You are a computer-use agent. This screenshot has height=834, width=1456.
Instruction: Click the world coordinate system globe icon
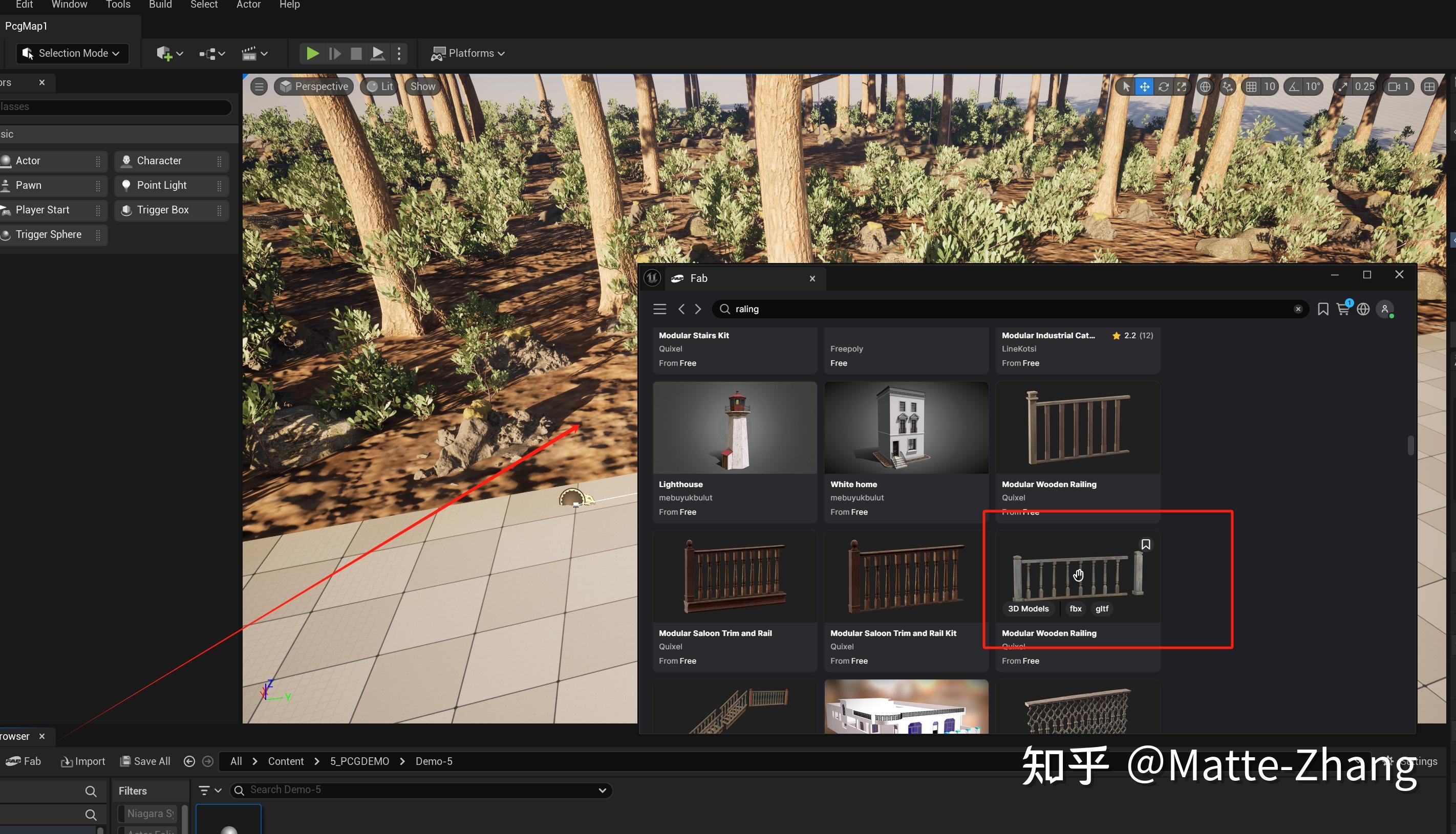point(1205,86)
